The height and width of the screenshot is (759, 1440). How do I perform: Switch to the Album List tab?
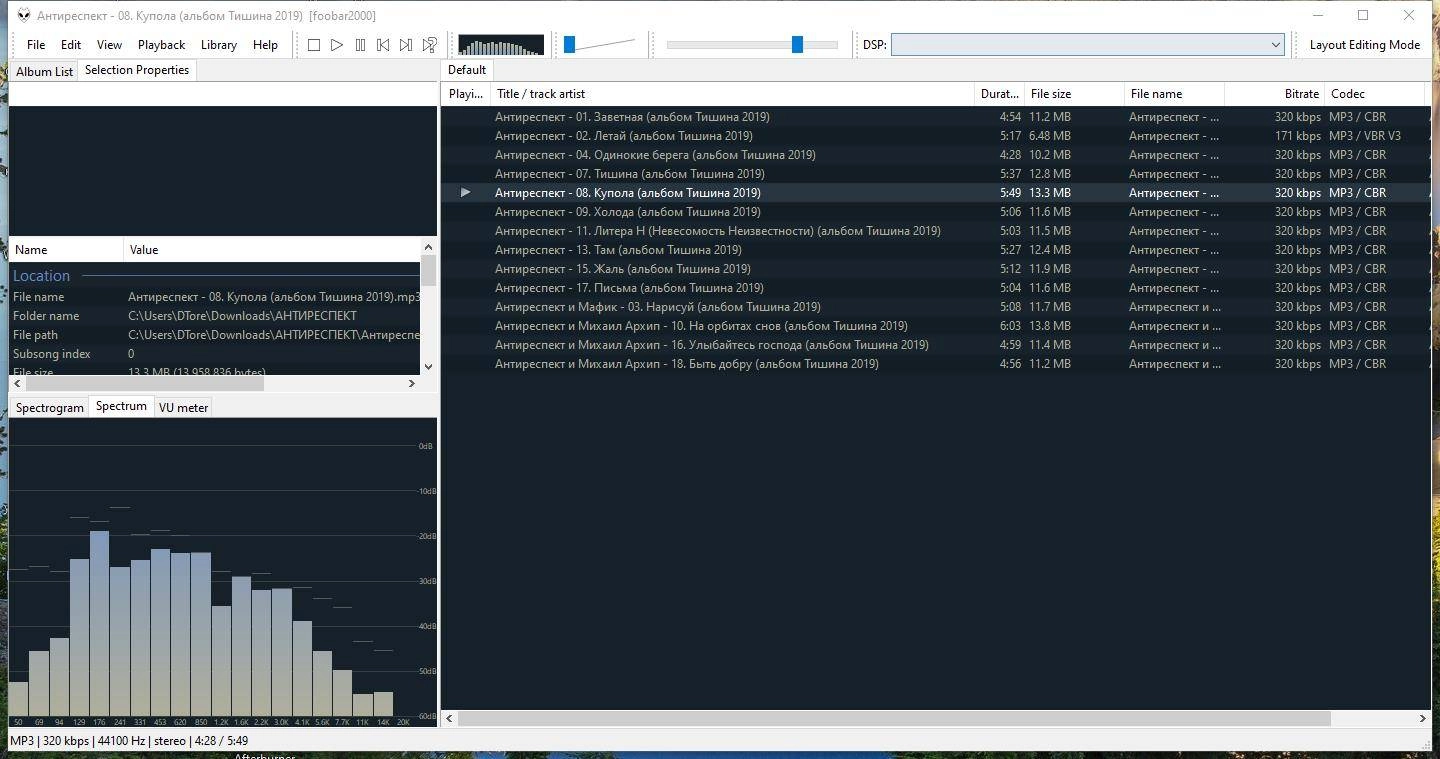tap(44, 71)
